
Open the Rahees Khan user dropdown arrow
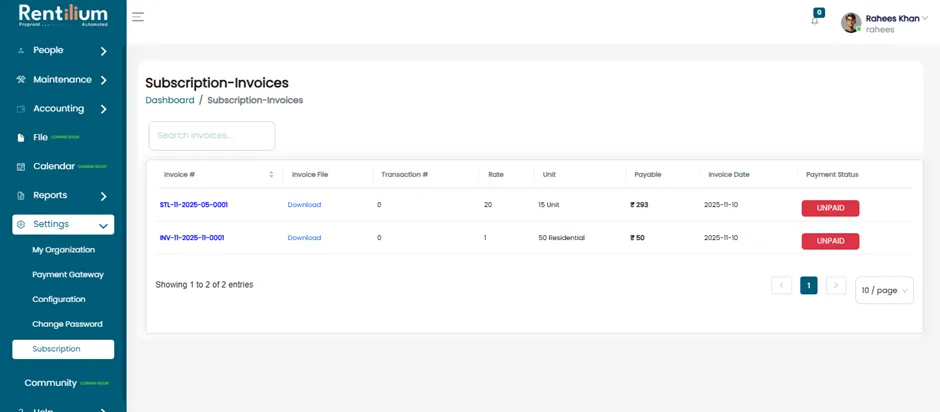(925, 19)
